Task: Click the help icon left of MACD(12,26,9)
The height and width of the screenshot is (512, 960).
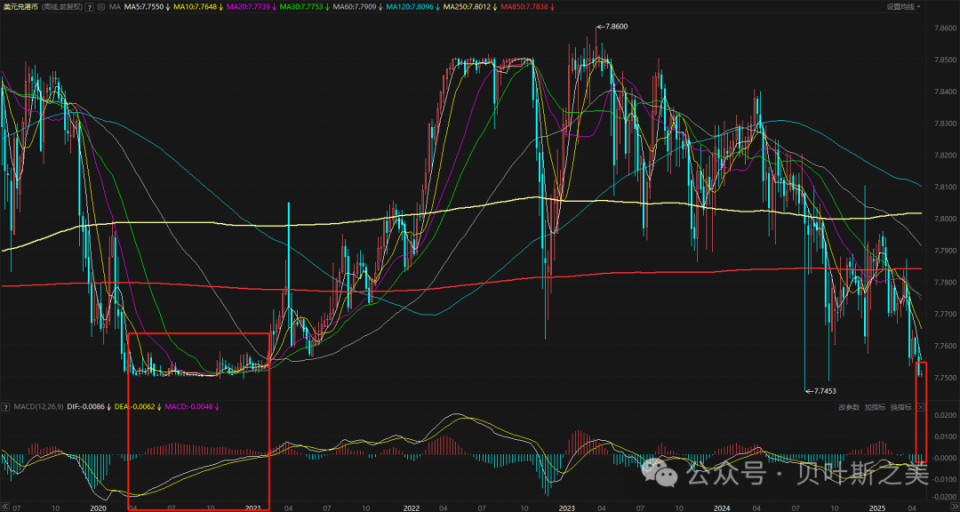Action: click(x=6, y=407)
